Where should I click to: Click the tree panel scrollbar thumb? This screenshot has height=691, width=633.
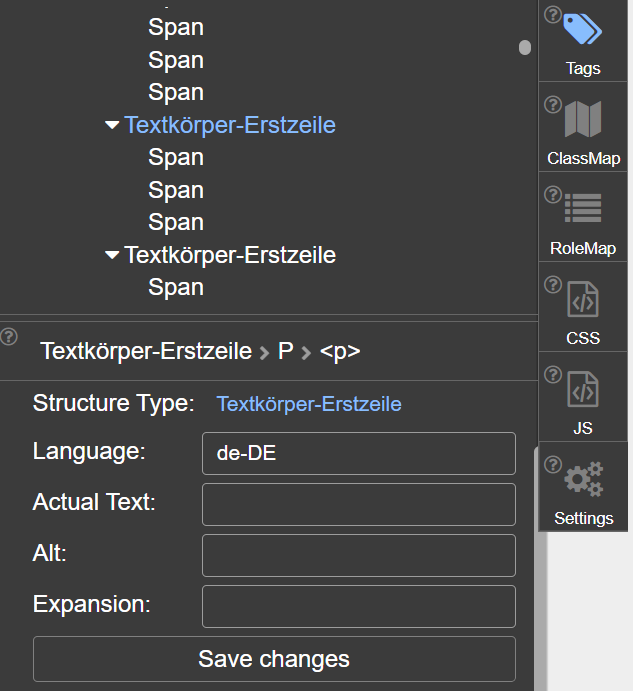tap(525, 48)
